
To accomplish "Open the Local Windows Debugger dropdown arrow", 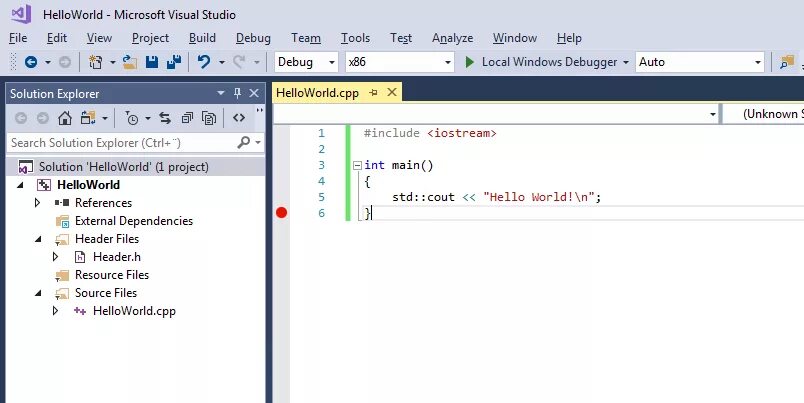I will pyautogui.click(x=626, y=63).
